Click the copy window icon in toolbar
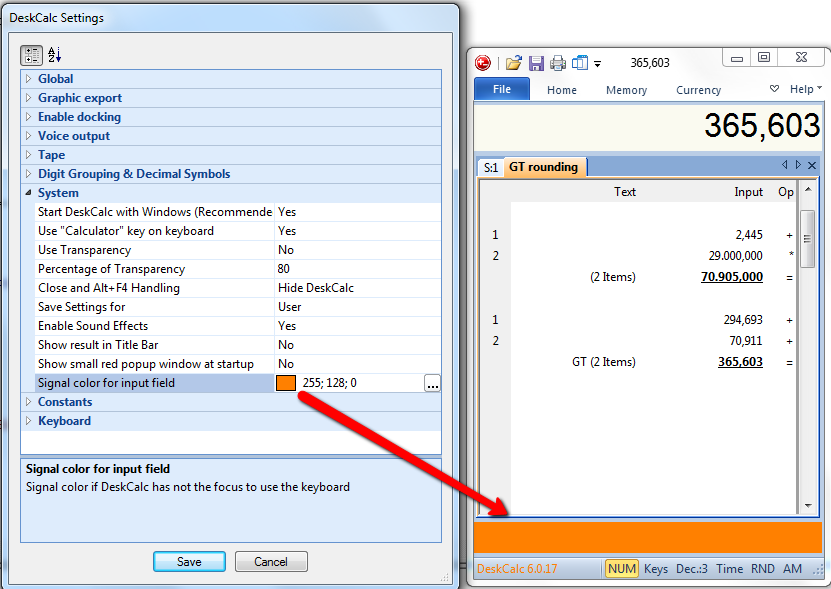The image size is (831, 589). (580, 63)
